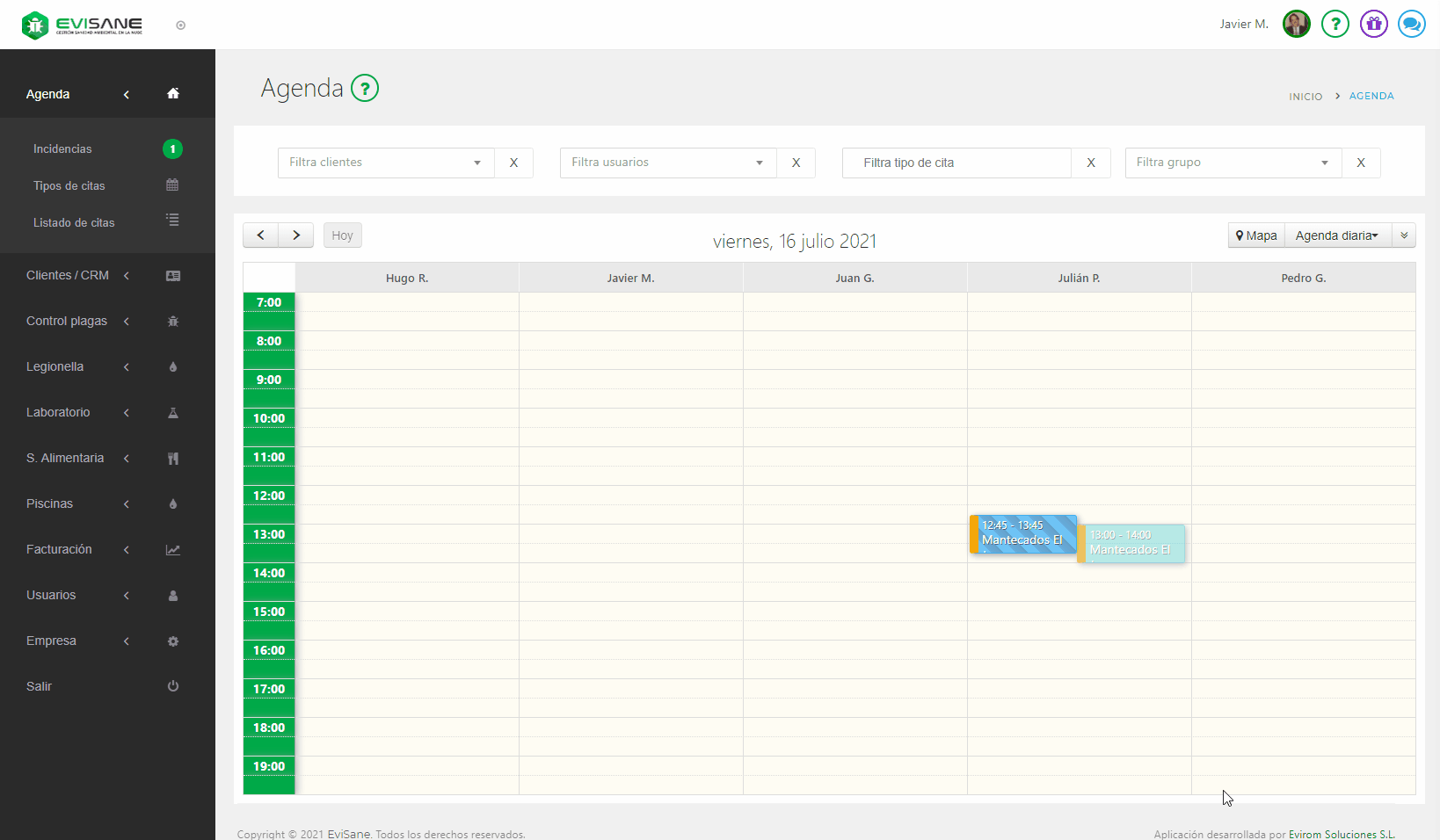The image size is (1440, 840).
Task: Click the home icon in sidebar
Action: pos(173,94)
